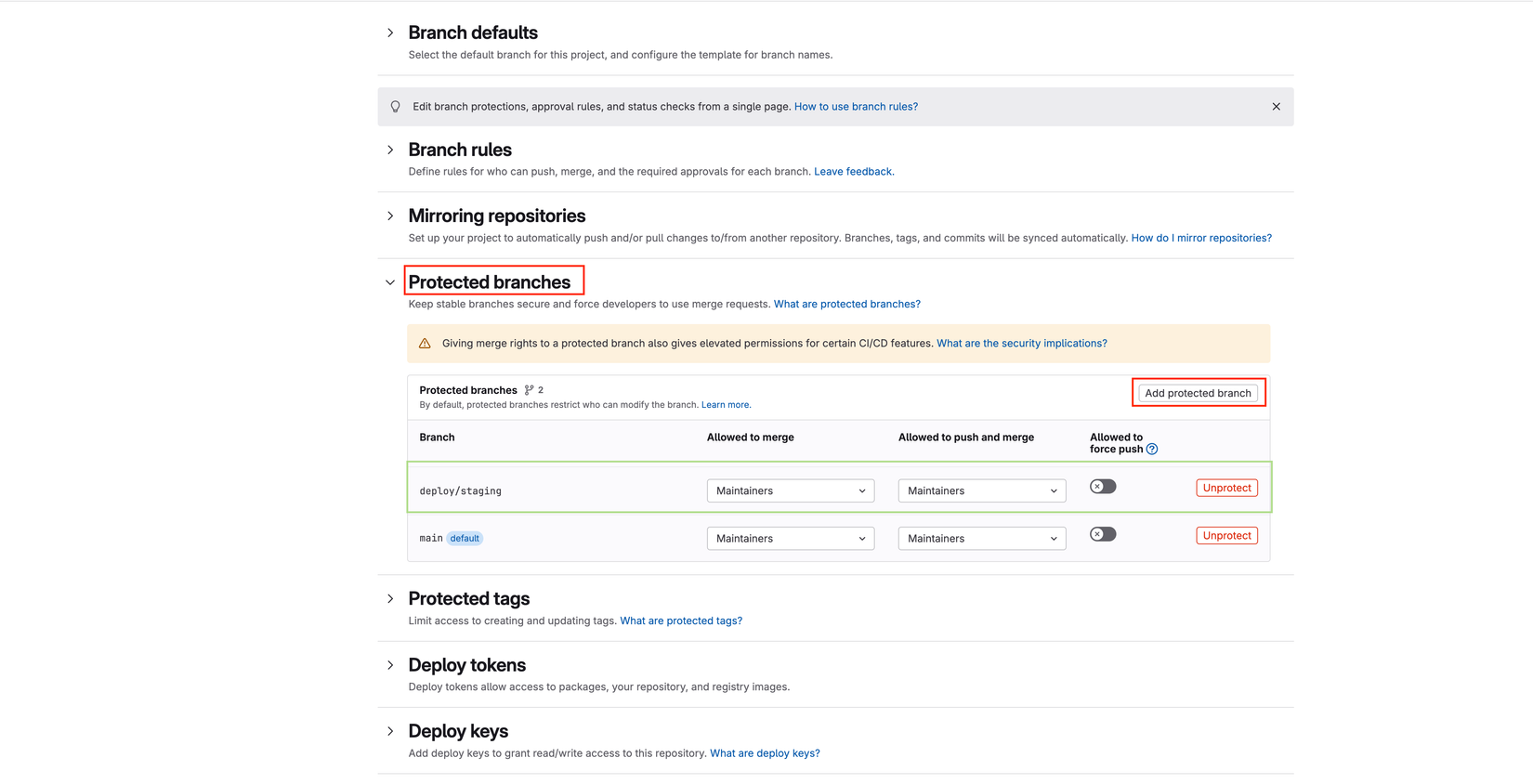1533x784 pixels.
Task: Expand the Deploy keys section
Action: [x=390, y=732]
